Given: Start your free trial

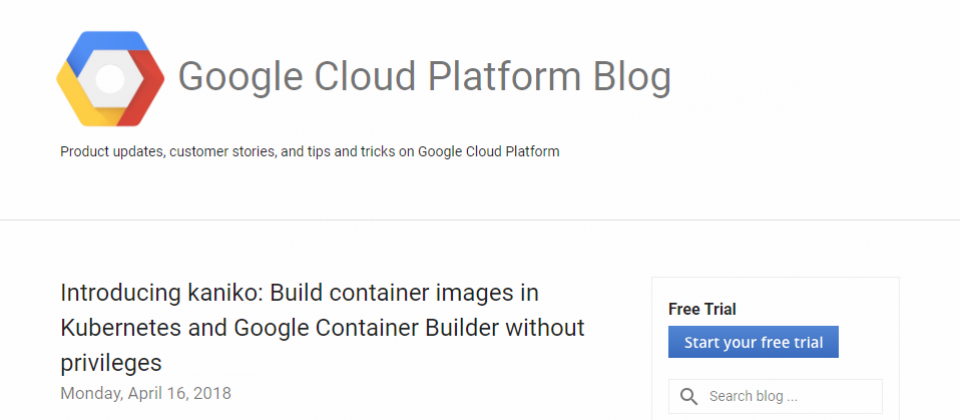Looking at the screenshot, I should click(753, 342).
